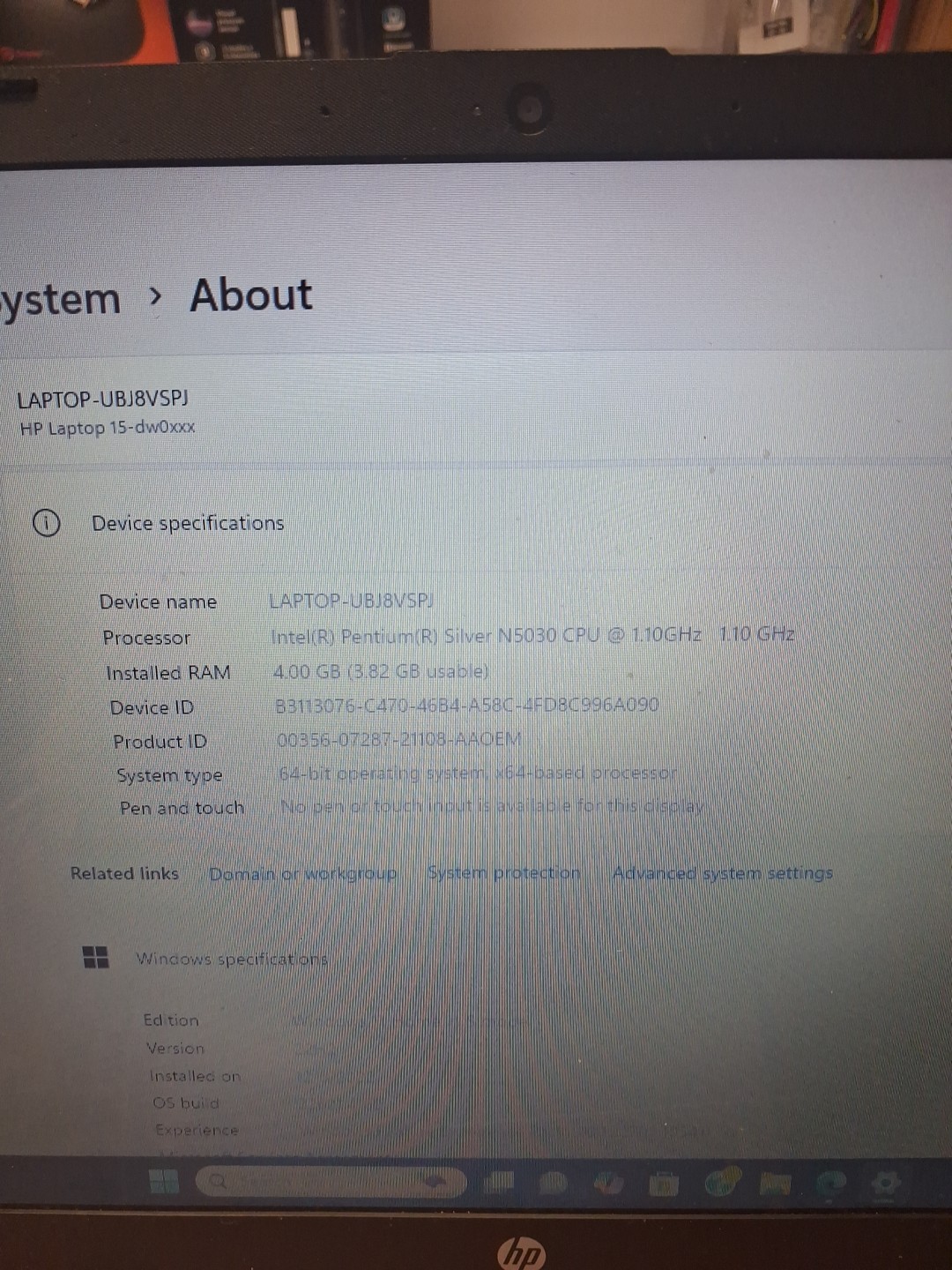Click the Device specifications info icon
The height and width of the screenshot is (1270, 952).
click(46, 523)
